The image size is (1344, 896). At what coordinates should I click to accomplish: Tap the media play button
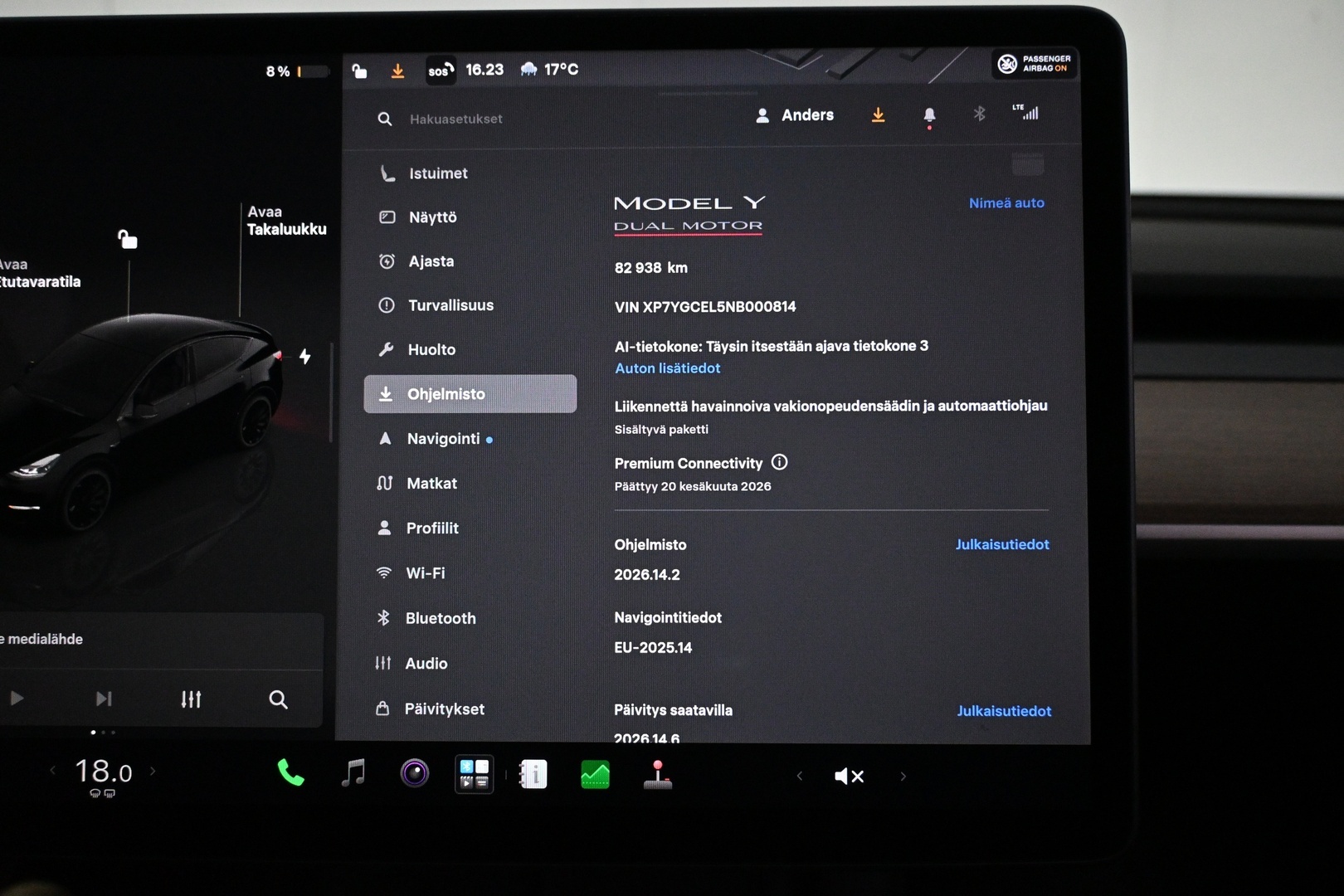[x=17, y=699]
